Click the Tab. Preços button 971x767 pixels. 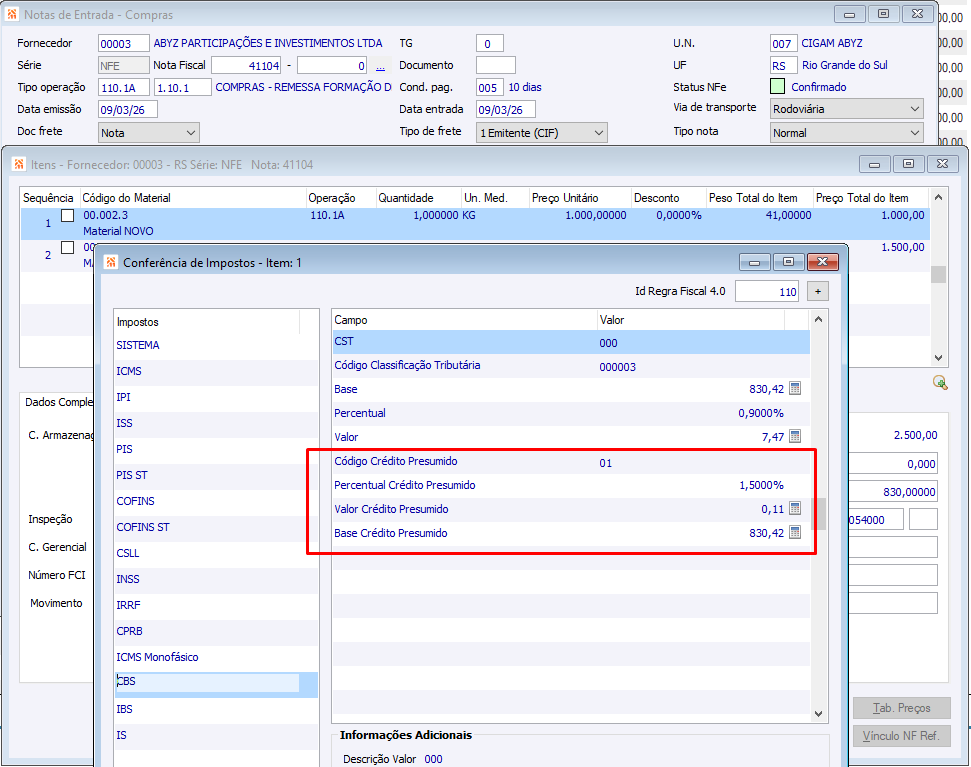point(900,708)
